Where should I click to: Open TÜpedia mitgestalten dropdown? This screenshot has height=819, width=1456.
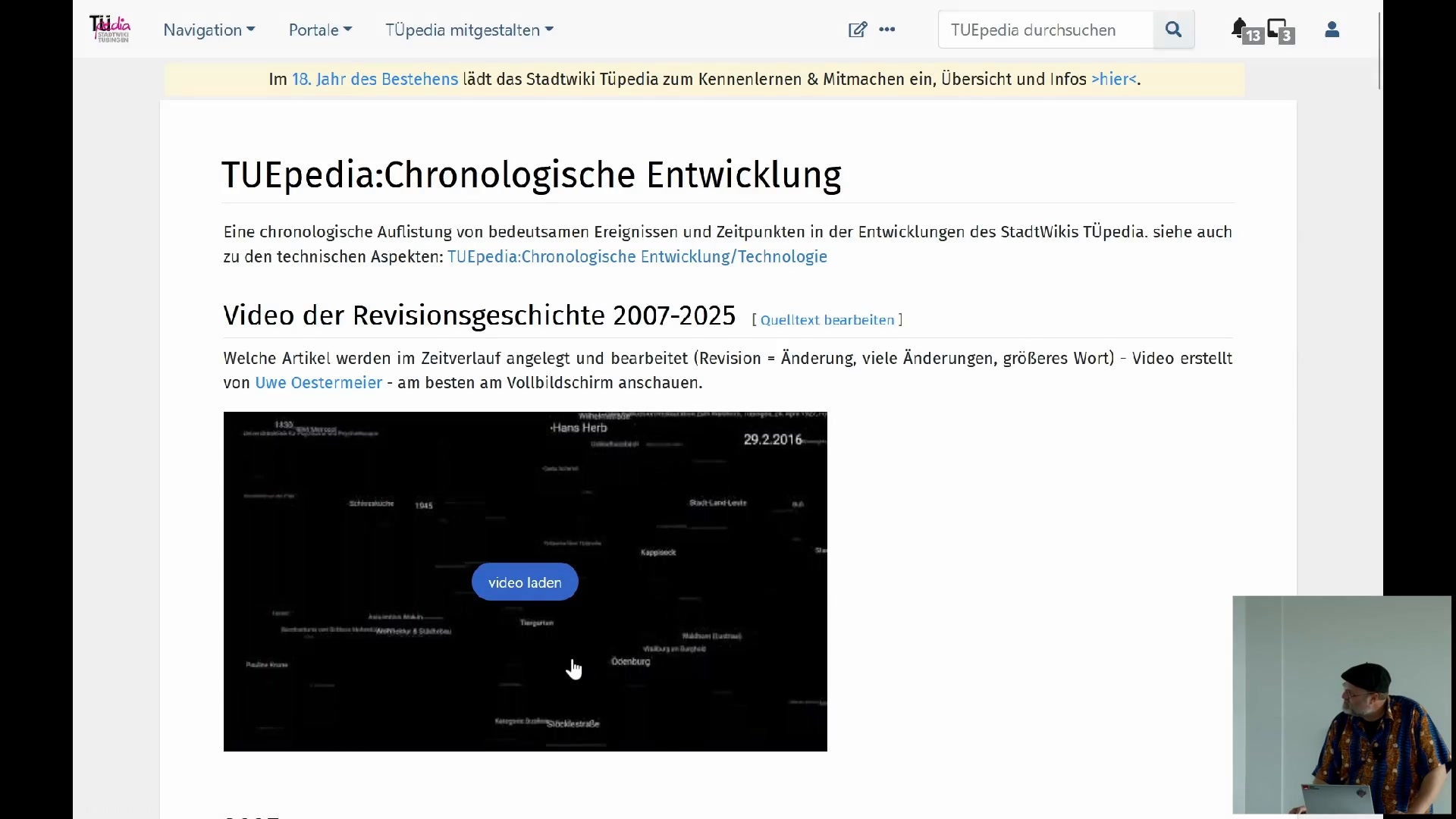click(x=469, y=30)
